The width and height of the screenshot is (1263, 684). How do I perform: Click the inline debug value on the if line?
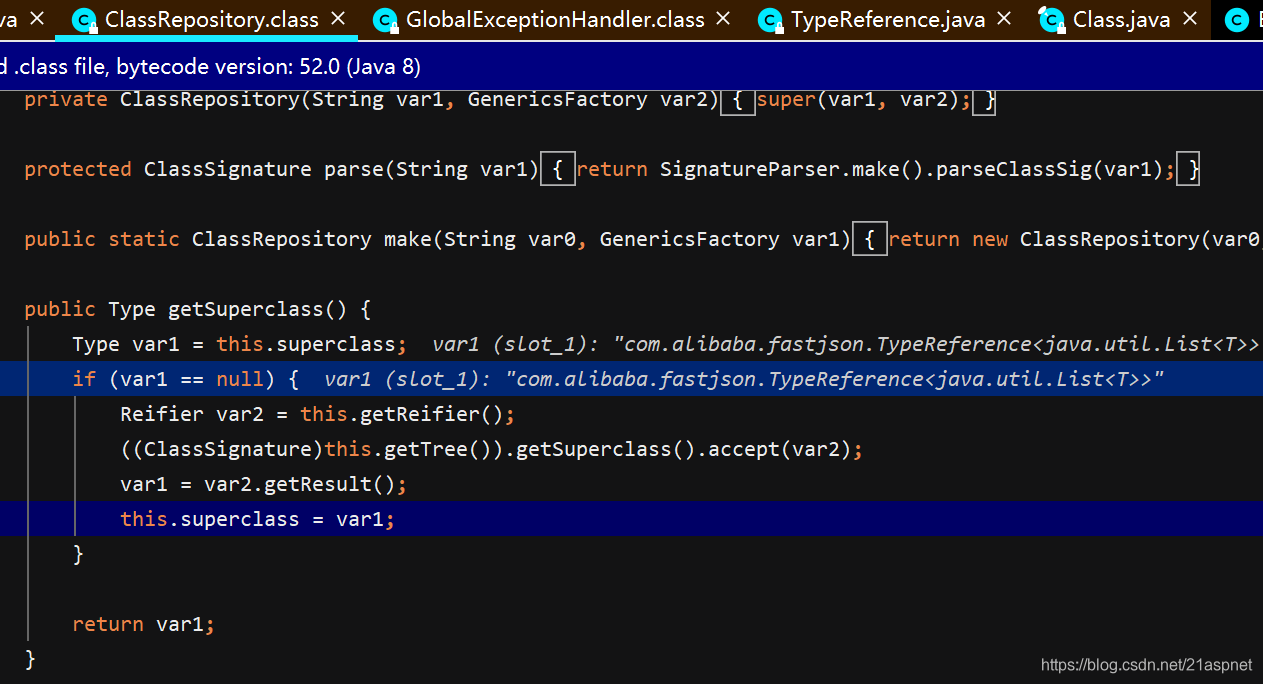(745, 379)
